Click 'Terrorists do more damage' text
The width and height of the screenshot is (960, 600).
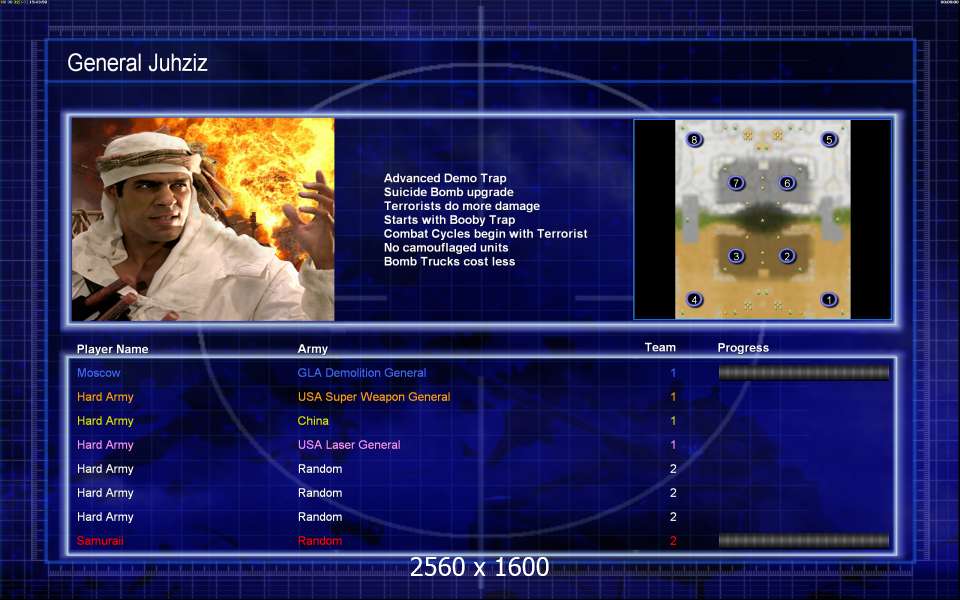point(462,206)
